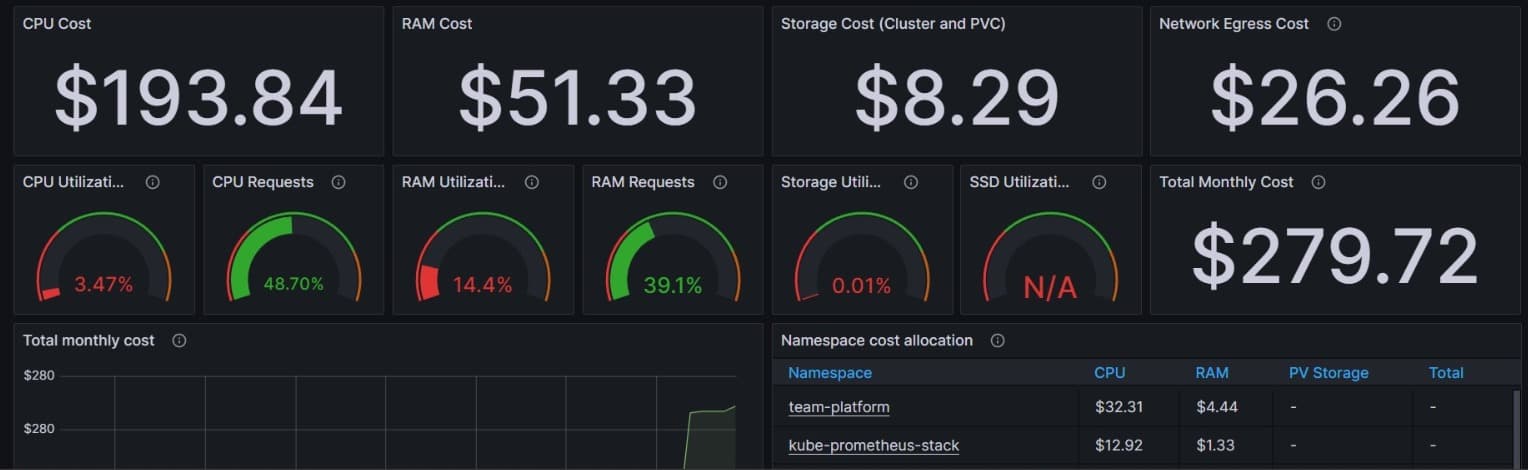Click info icon on CPU Utilization panel
The height and width of the screenshot is (470, 1528).
pyautogui.click(x=153, y=182)
